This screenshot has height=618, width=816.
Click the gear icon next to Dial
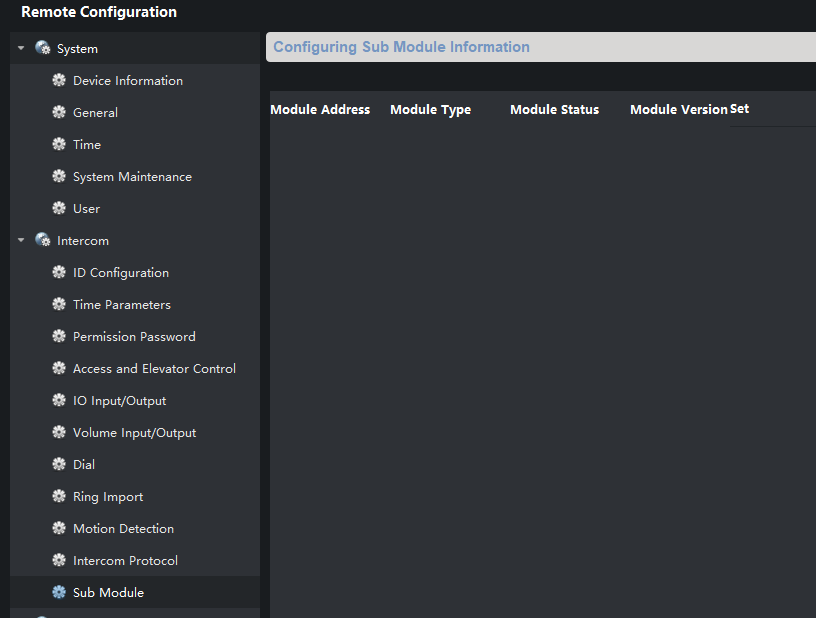[x=59, y=465]
